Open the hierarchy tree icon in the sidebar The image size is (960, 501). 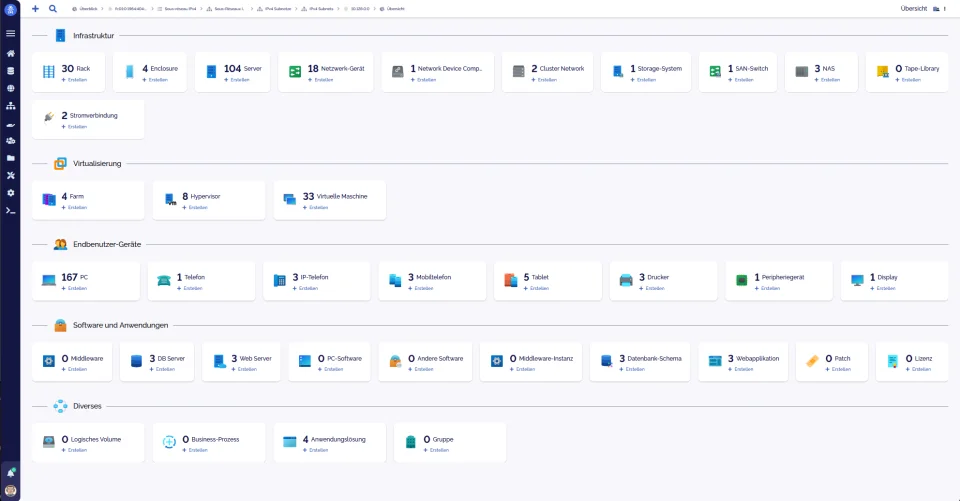coord(10,105)
